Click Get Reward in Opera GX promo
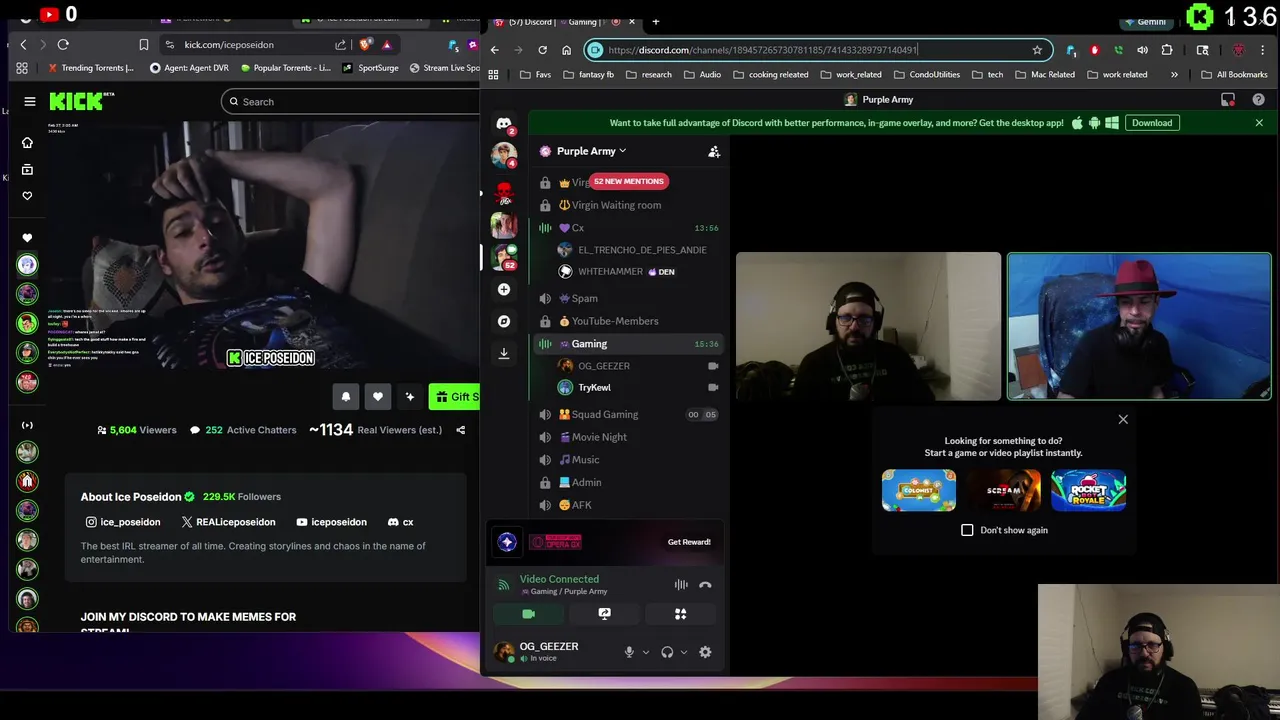This screenshot has height=720, width=1280. click(x=689, y=542)
